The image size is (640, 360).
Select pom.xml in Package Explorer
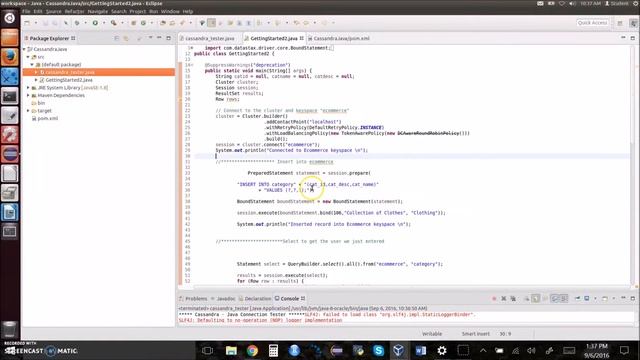point(48,118)
